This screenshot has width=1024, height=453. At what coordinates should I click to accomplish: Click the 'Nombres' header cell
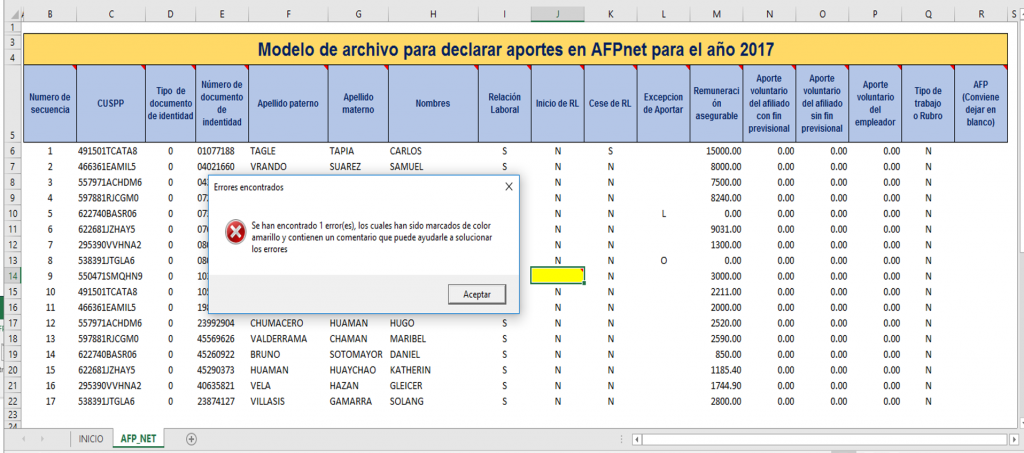pyautogui.click(x=433, y=103)
